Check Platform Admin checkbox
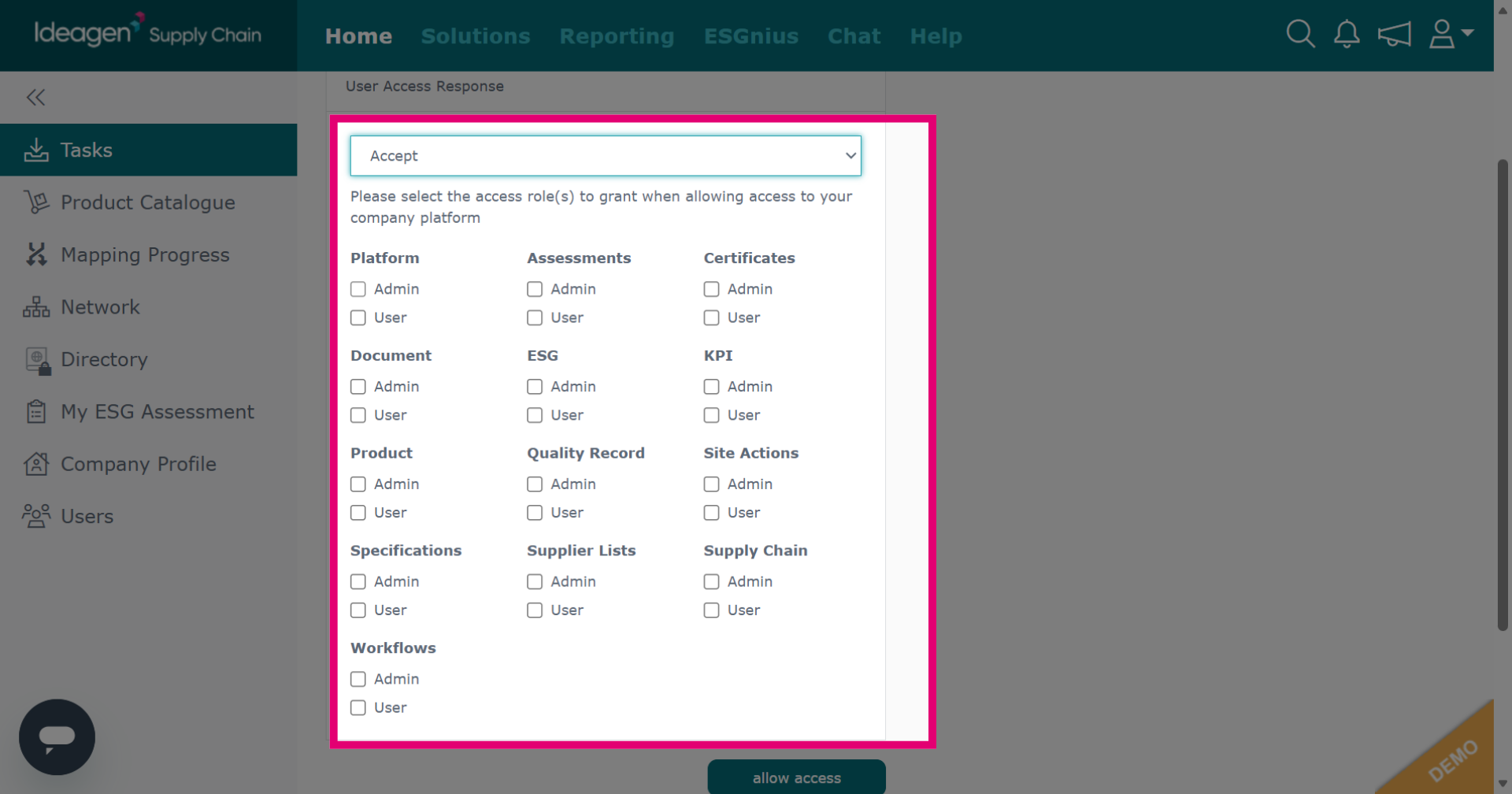 coord(358,289)
